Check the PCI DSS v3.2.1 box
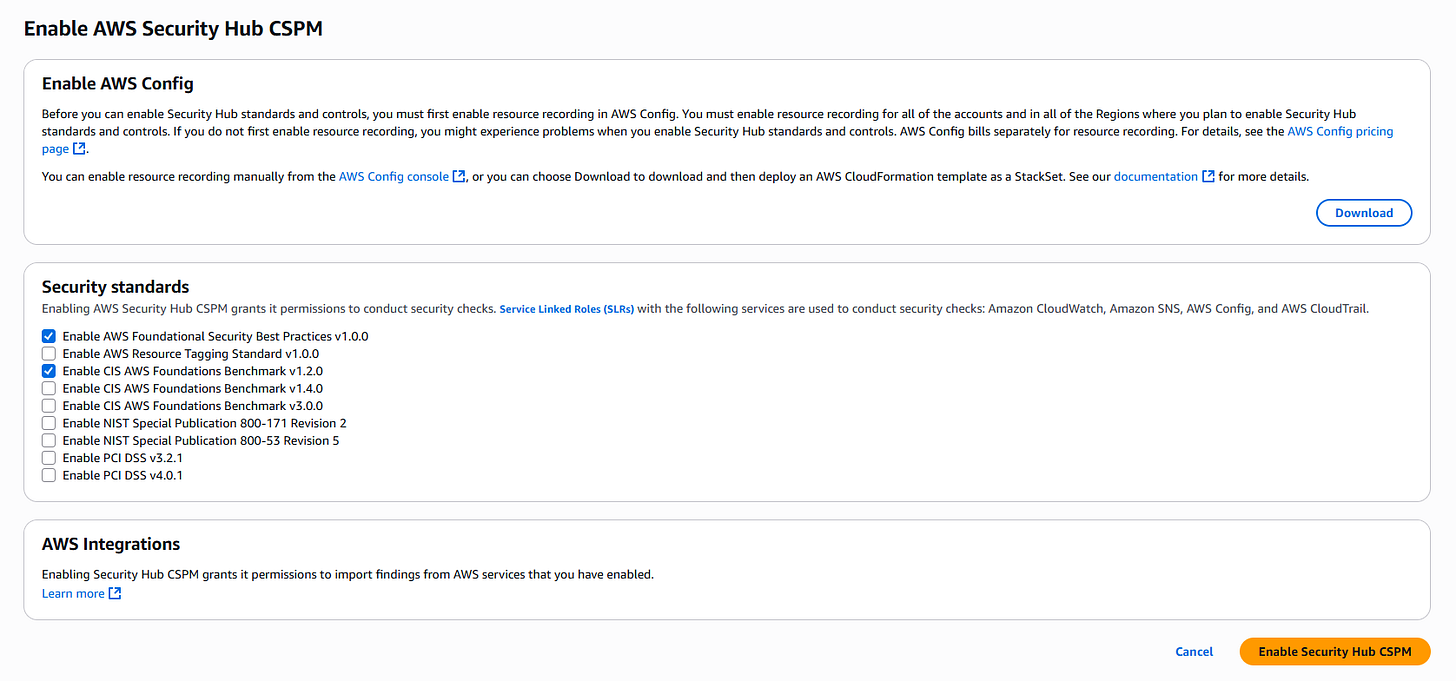This screenshot has height=681, width=1456. click(49, 458)
